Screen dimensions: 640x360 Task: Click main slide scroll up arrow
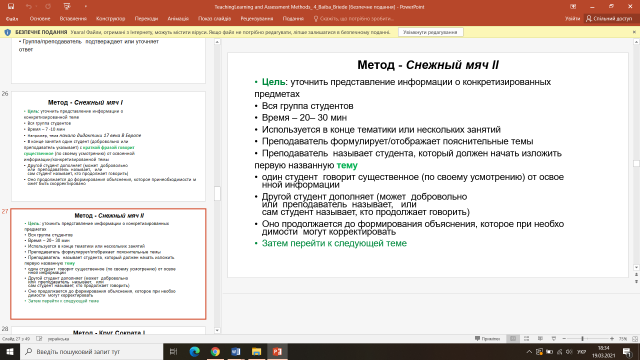636,42
